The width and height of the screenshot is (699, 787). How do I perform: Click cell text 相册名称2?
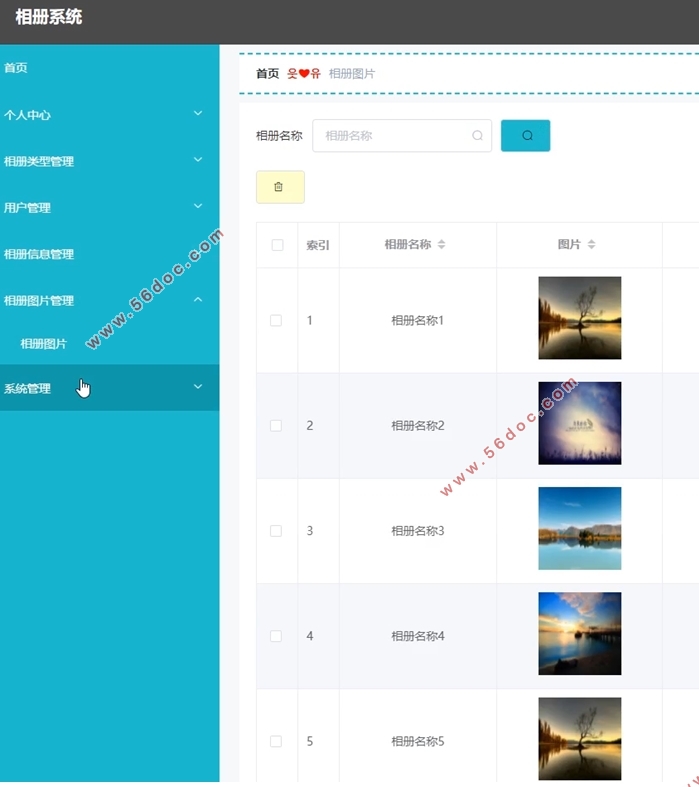coord(417,426)
